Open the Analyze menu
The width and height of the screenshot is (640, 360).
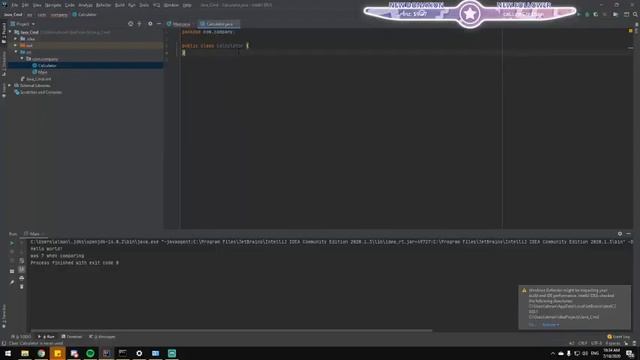[85, 5]
